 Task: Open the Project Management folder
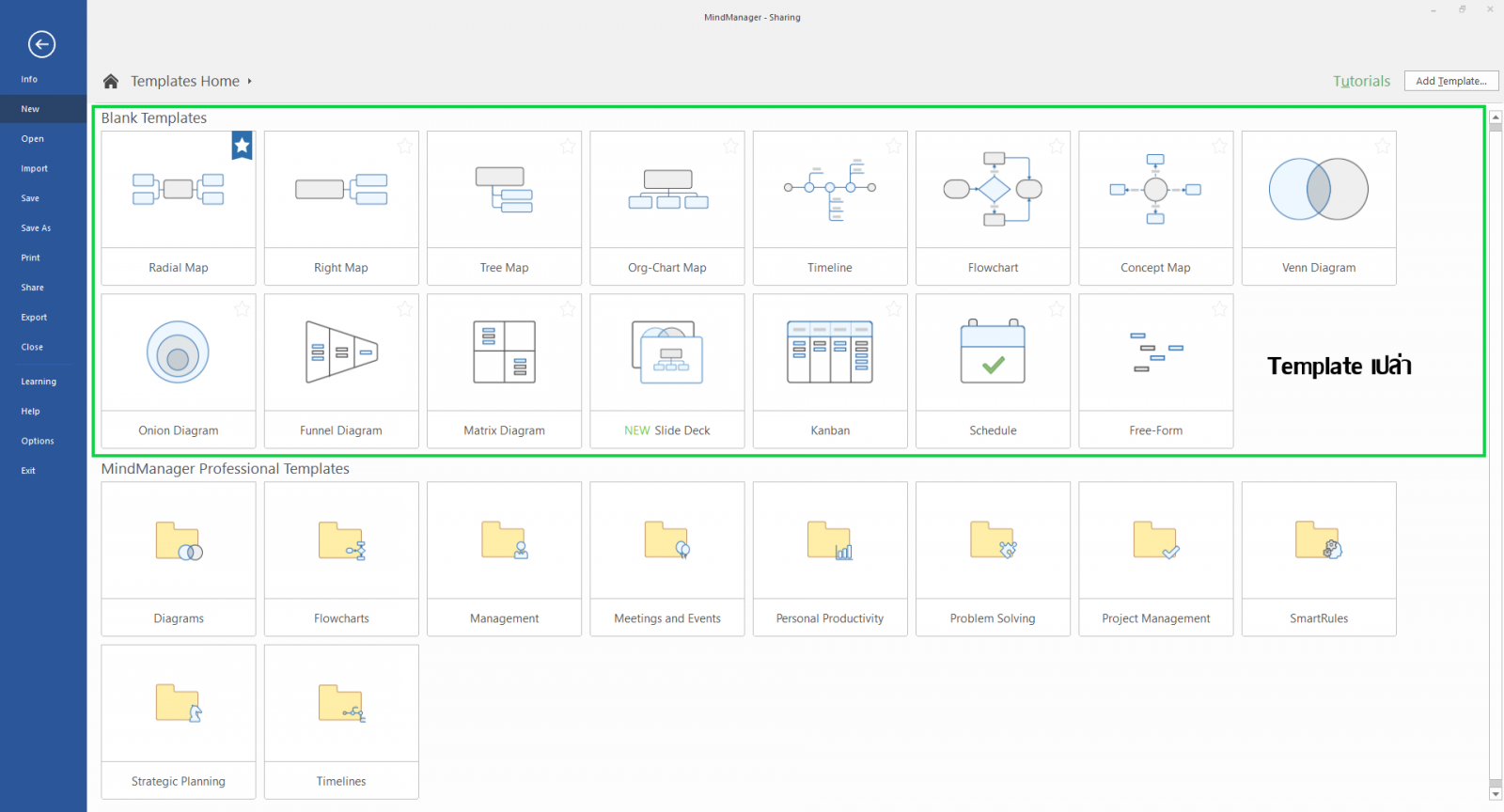[1156, 559]
